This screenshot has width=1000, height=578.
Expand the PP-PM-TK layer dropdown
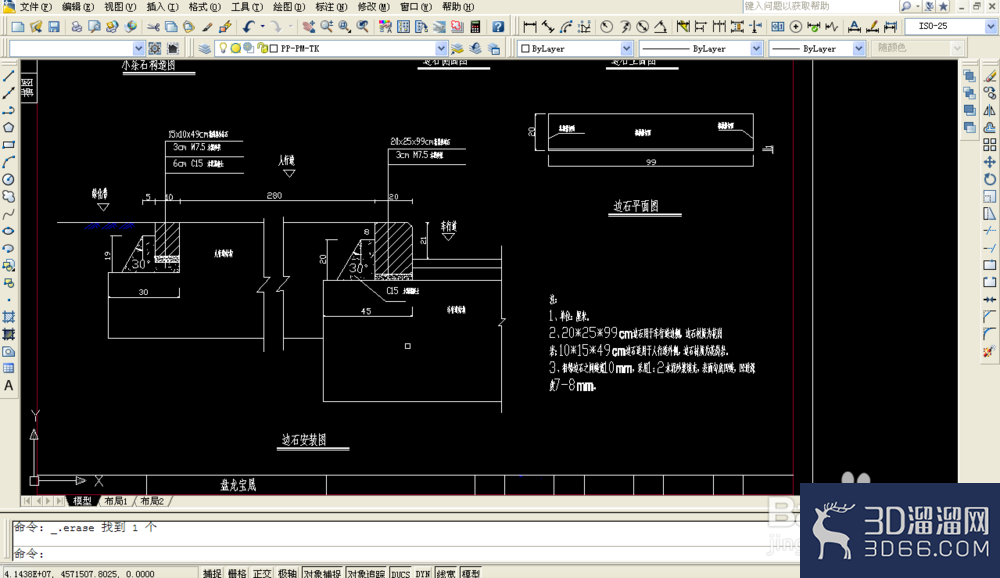tap(441, 48)
